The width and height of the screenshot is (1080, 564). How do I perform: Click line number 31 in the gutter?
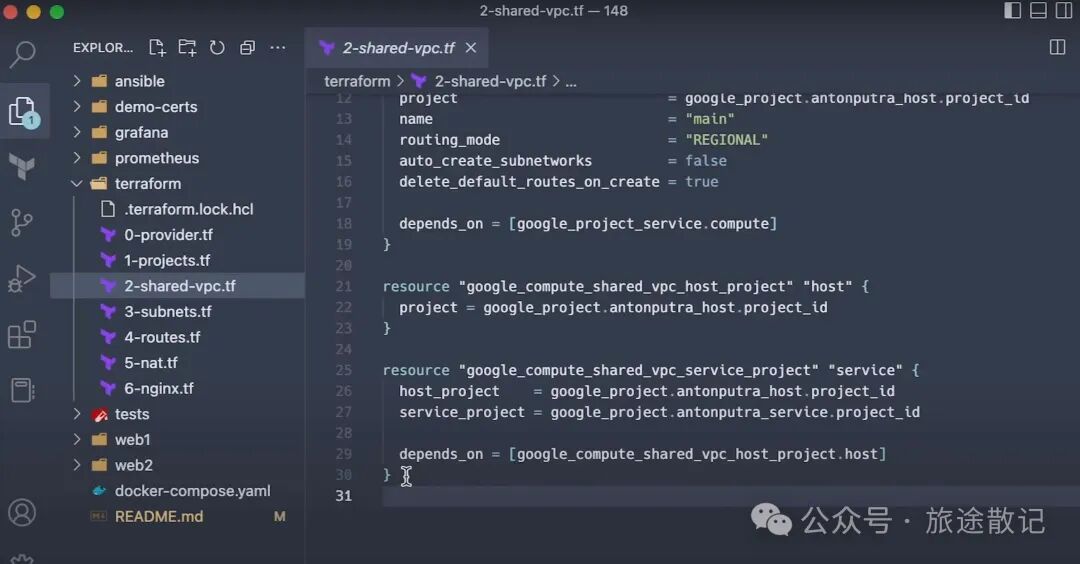point(343,496)
